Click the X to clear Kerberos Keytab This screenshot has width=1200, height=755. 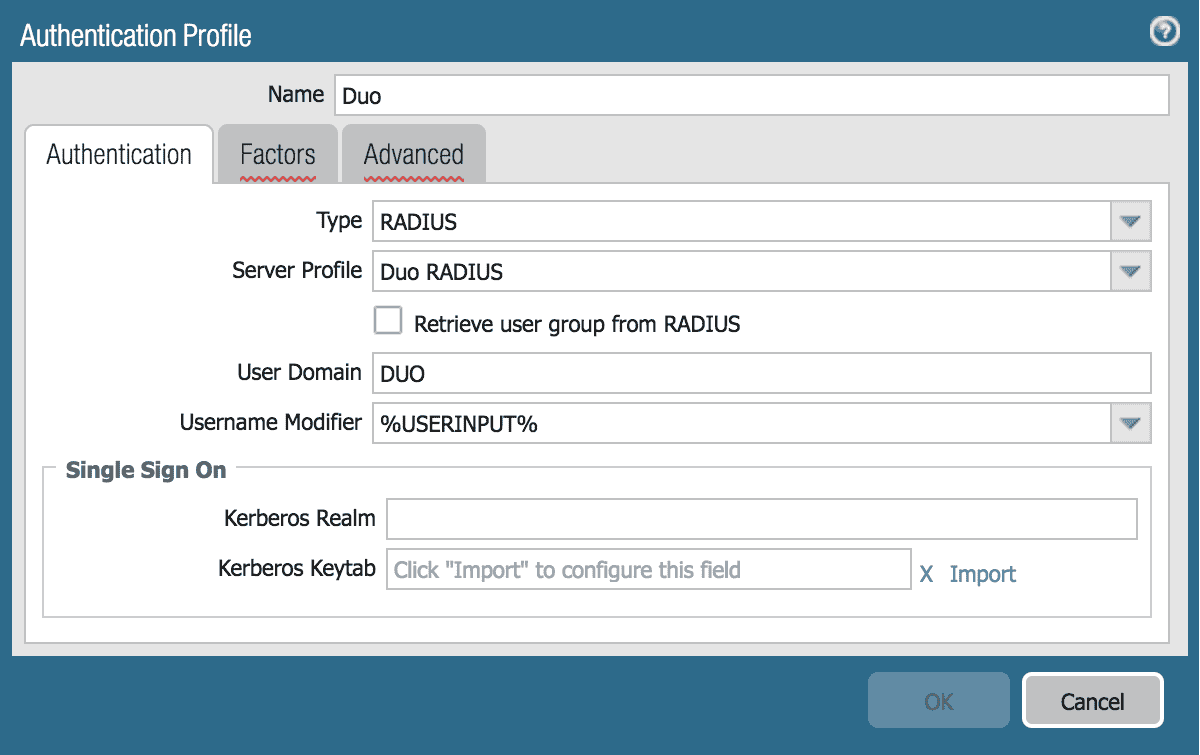pyautogui.click(x=925, y=573)
